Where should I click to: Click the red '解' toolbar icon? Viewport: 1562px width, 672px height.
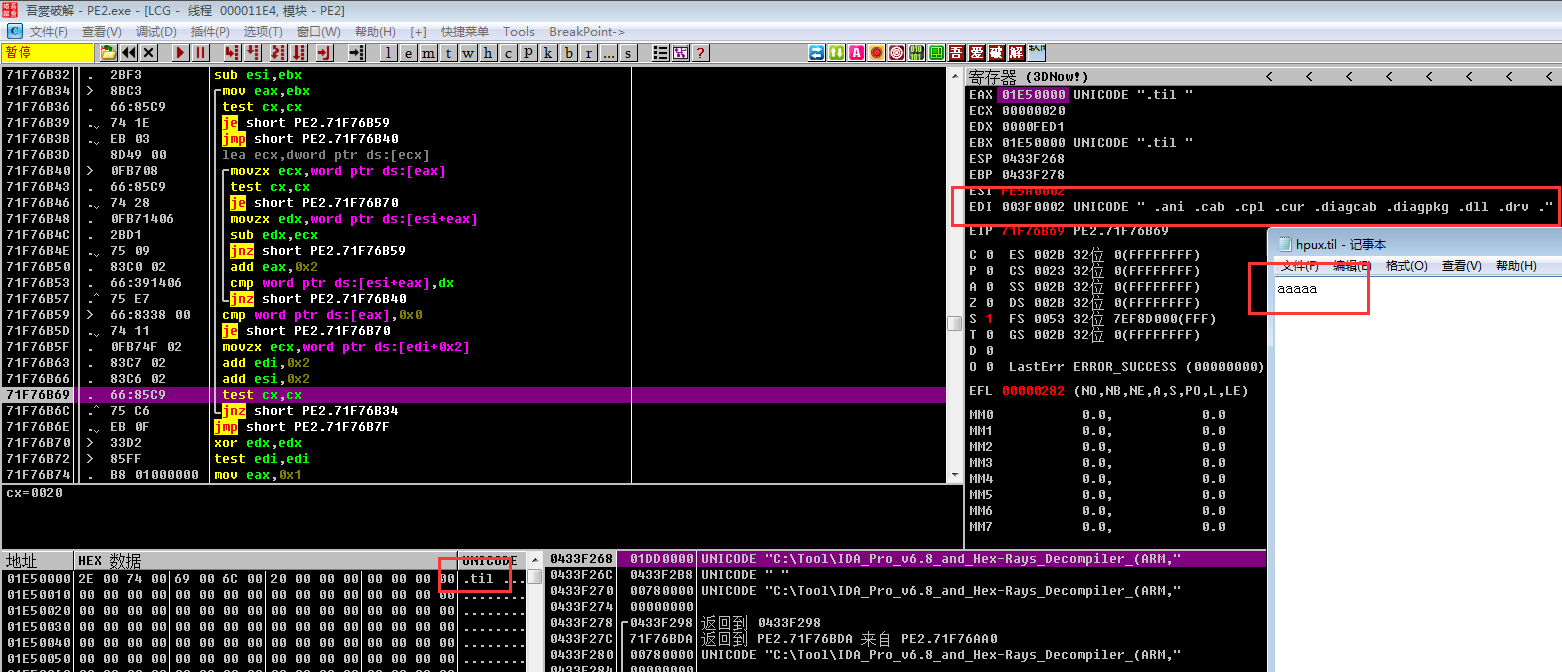pos(1016,53)
